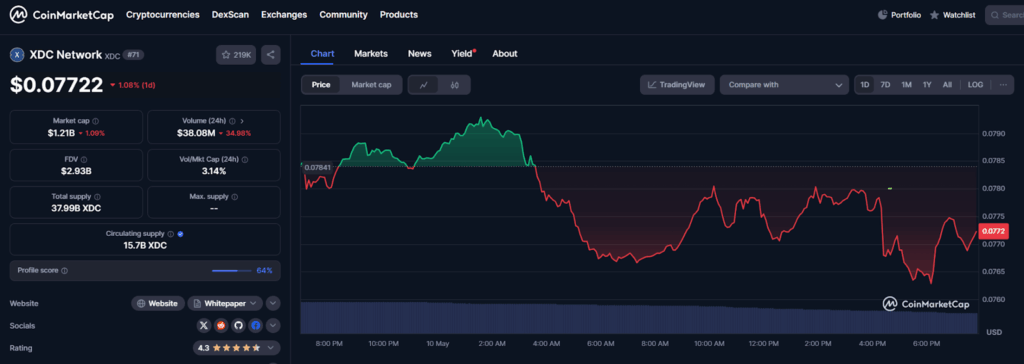Click the chart volume bar area
1024x364 pixels.
639,318
